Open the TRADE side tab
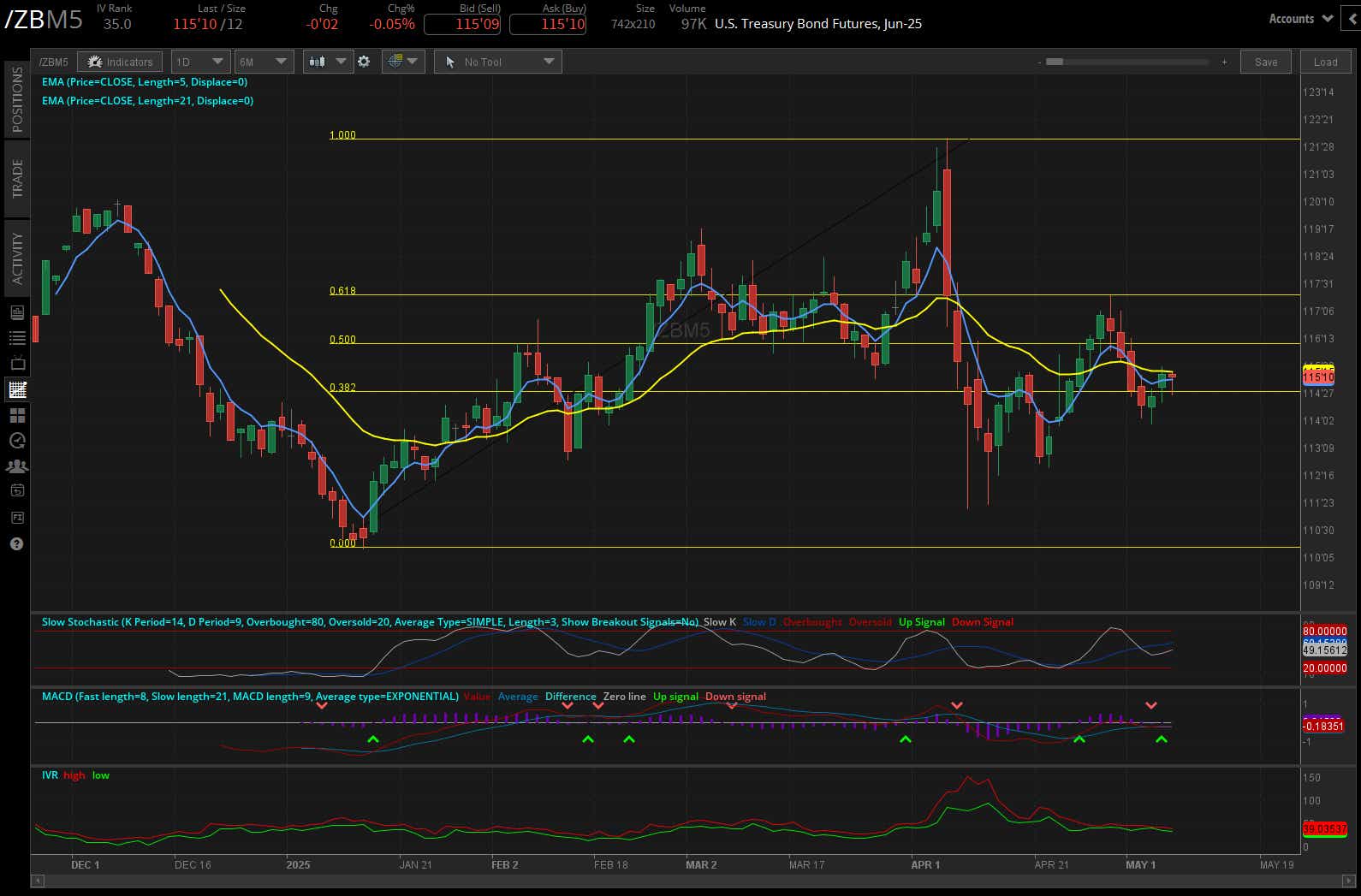The width and height of the screenshot is (1361, 896). 17,178
